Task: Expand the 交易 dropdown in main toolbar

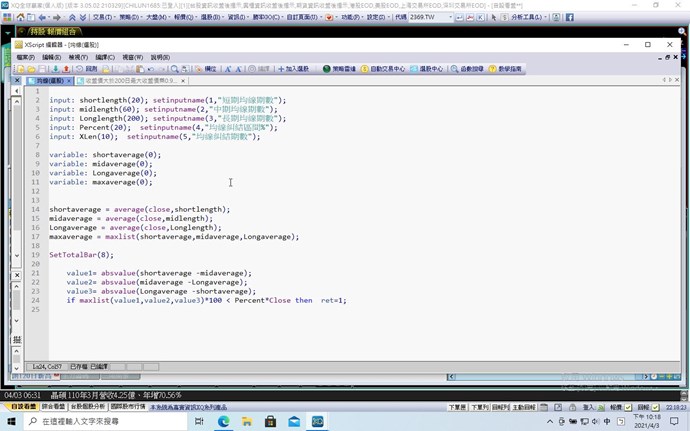Action: tap(103, 17)
